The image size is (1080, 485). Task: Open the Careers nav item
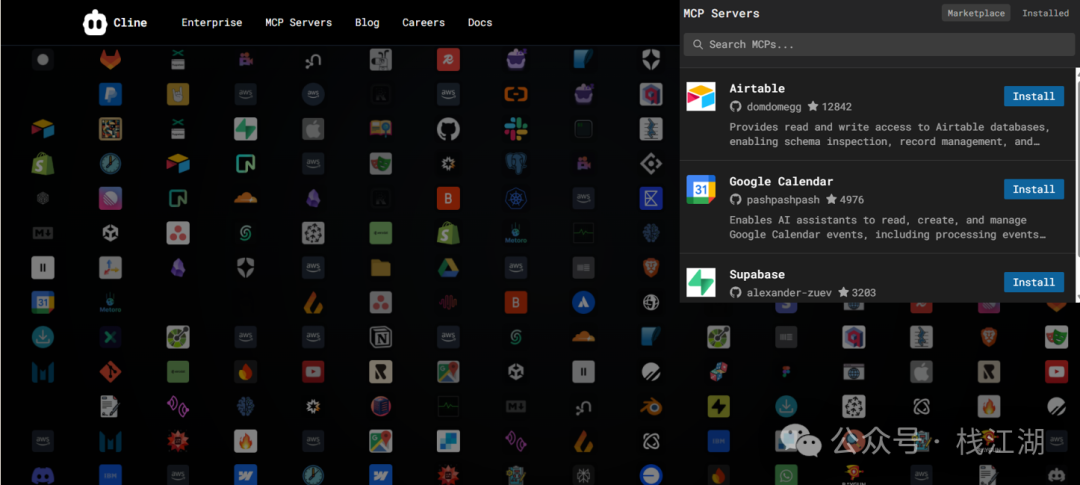(424, 23)
